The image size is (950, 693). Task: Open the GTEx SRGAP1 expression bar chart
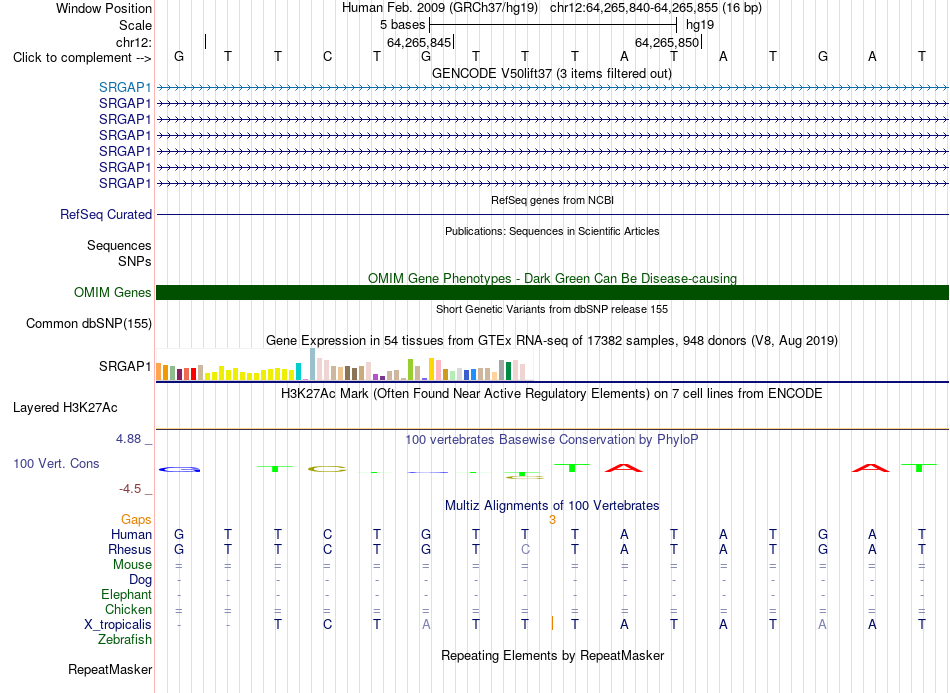[x=344, y=364]
